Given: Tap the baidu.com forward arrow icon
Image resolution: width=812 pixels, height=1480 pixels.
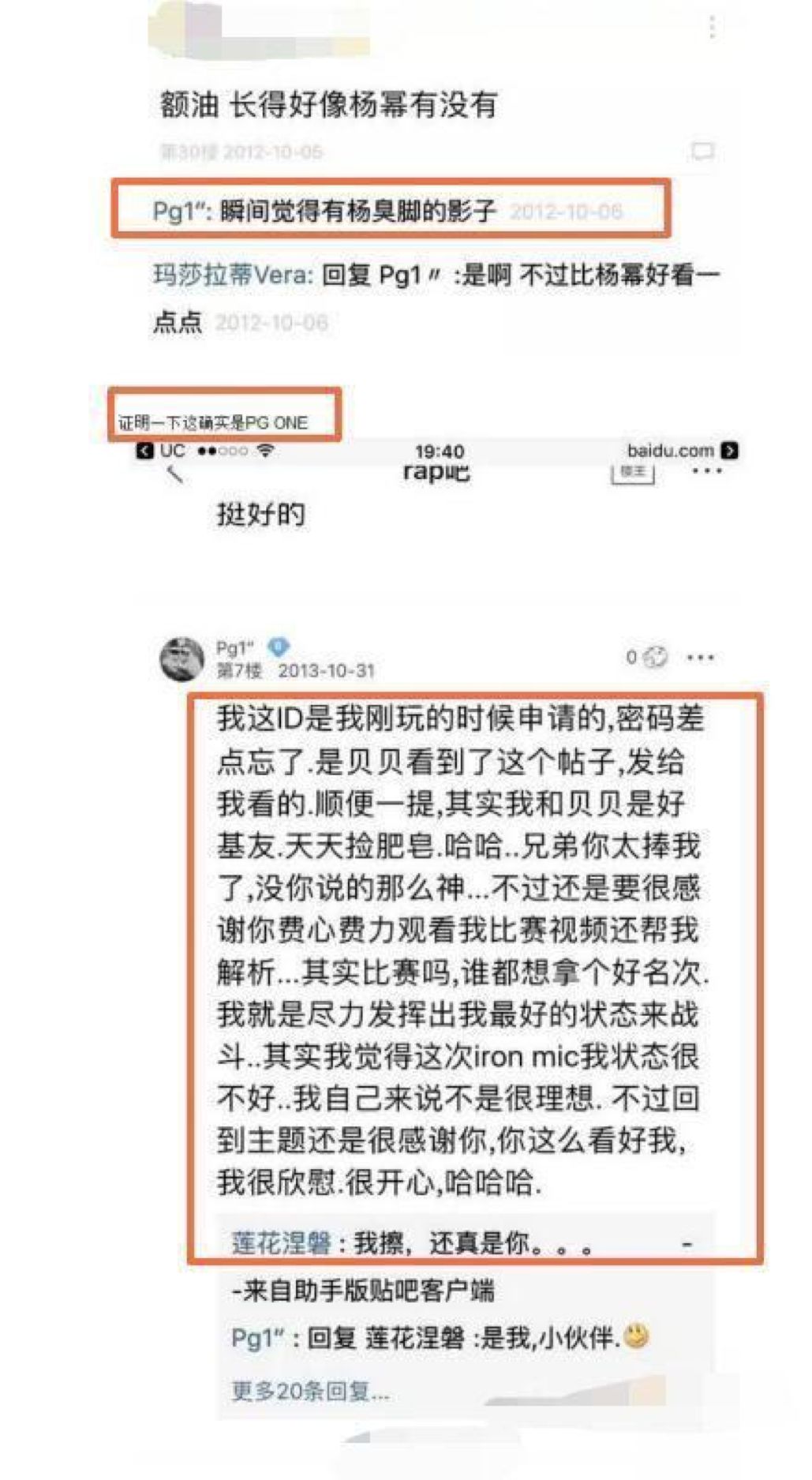Looking at the screenshot, I should coord(730,450).
